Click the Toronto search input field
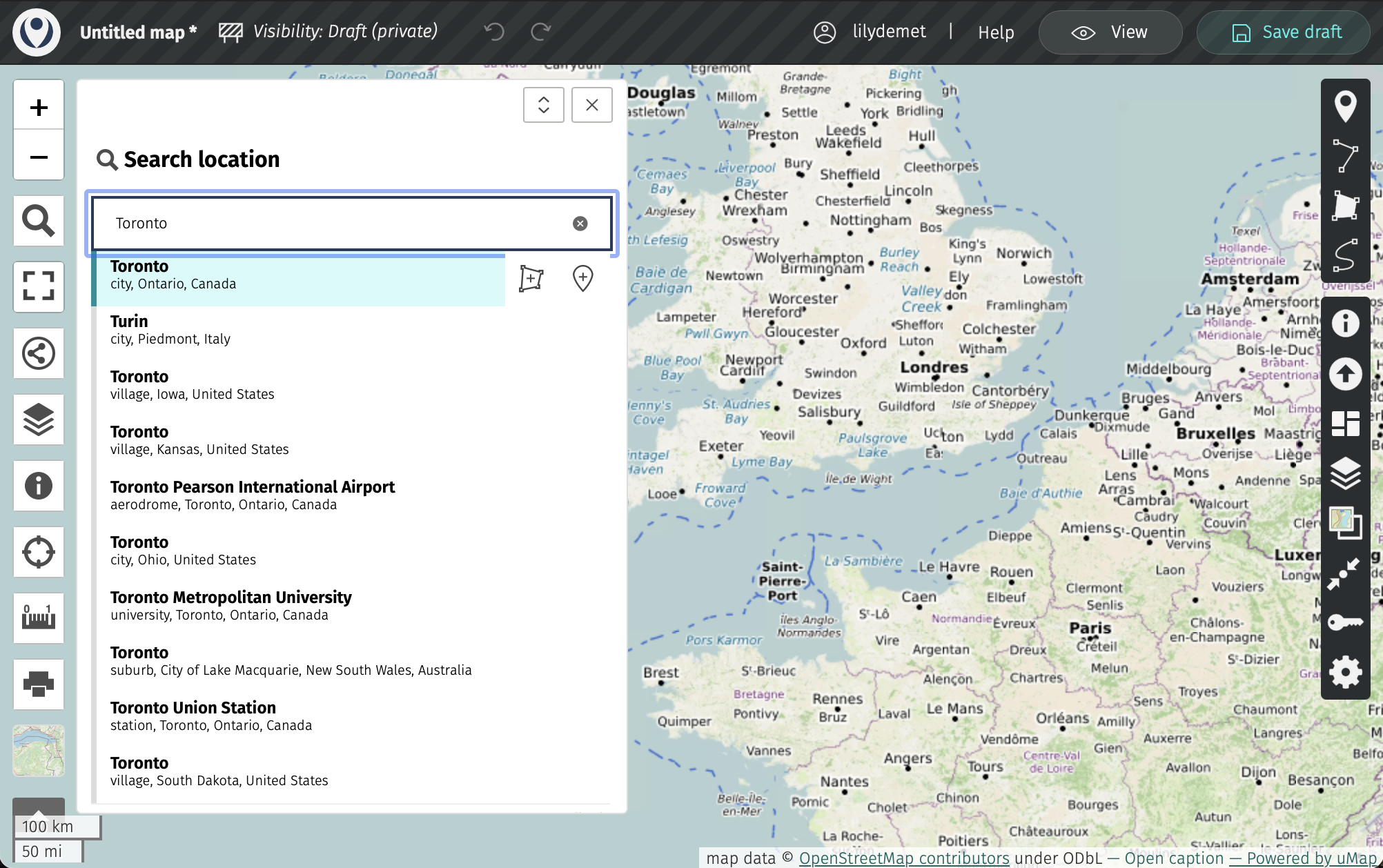Screen dimensions: 1383x868 tap(338, 224)
